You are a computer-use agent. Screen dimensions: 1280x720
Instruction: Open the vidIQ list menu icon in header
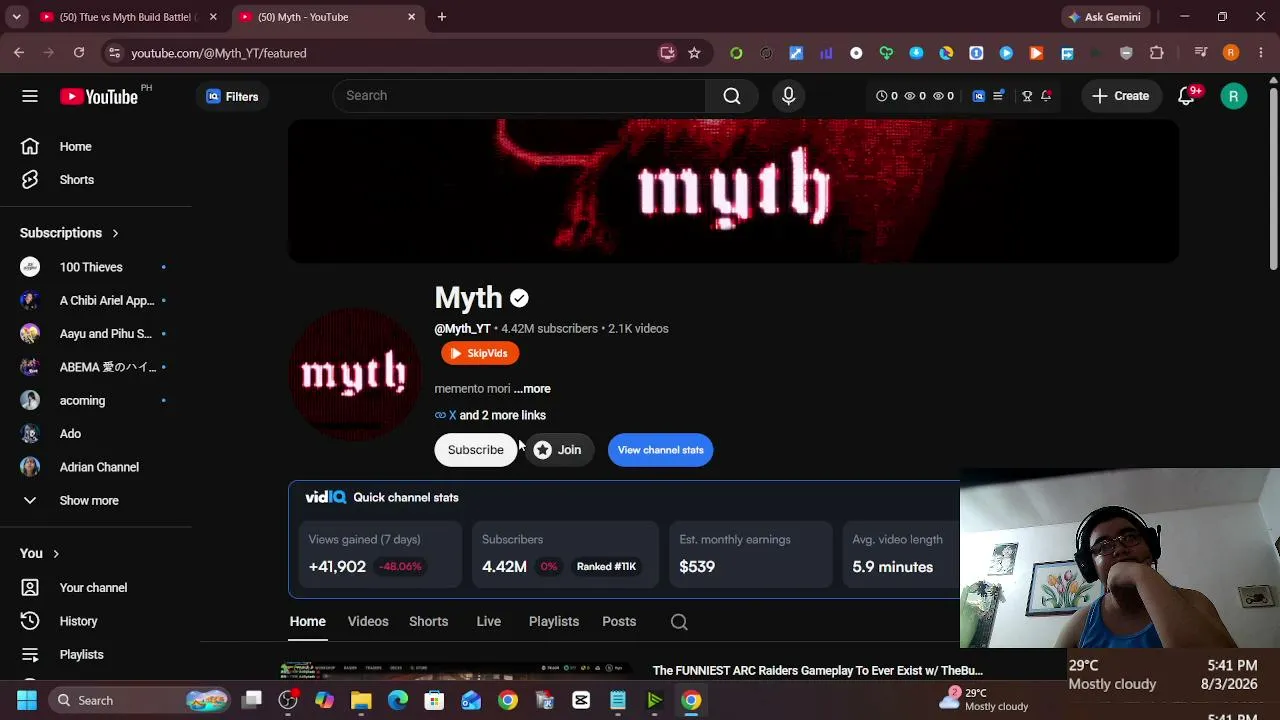tap(998, 96)
